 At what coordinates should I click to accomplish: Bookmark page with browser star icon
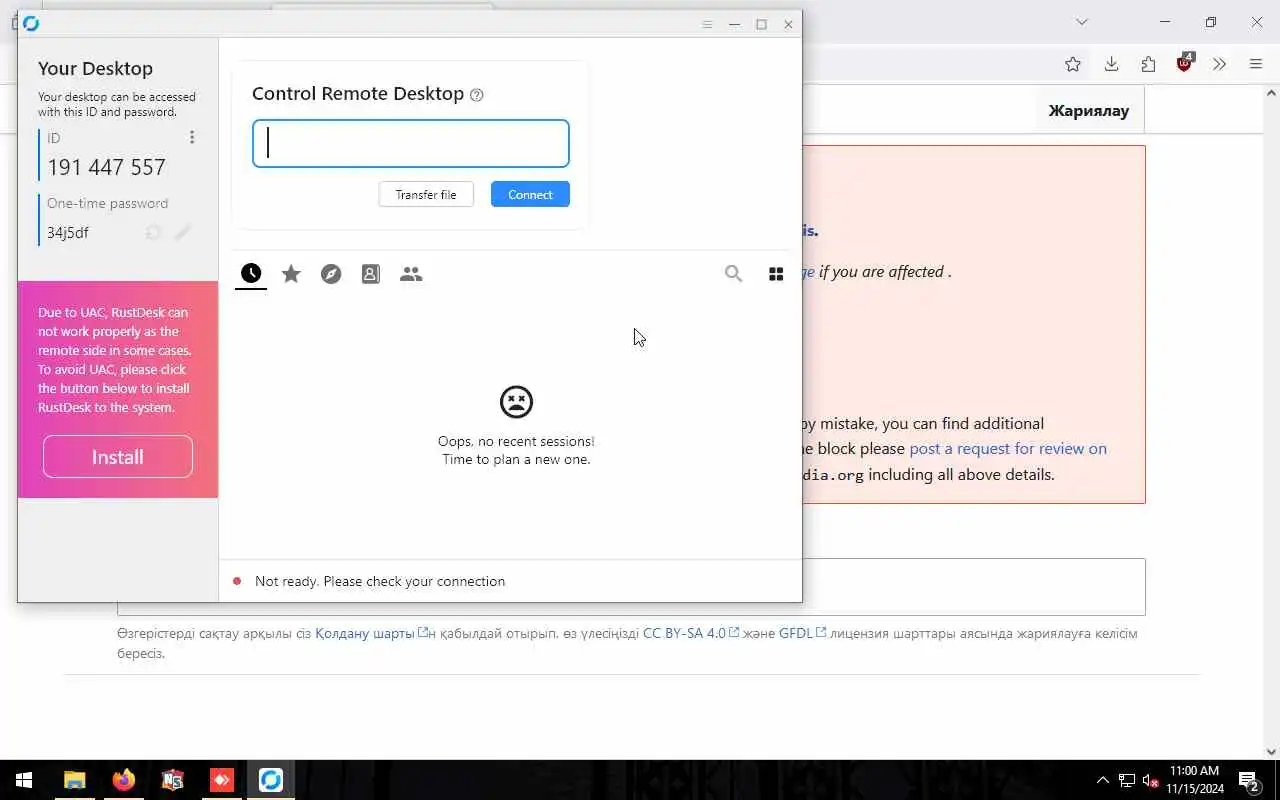pyautogui.click(x=1073, y=64)
